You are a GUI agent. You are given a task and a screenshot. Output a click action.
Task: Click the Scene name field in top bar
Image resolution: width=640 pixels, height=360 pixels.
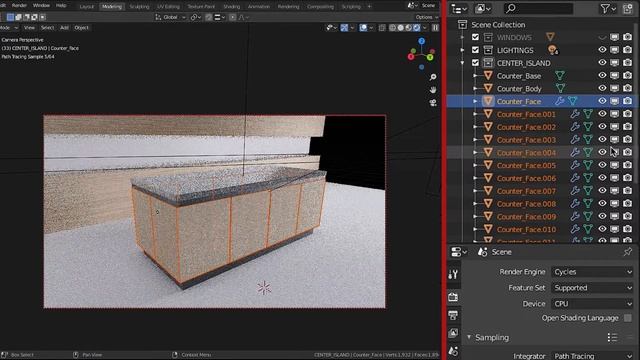point(429,6)
